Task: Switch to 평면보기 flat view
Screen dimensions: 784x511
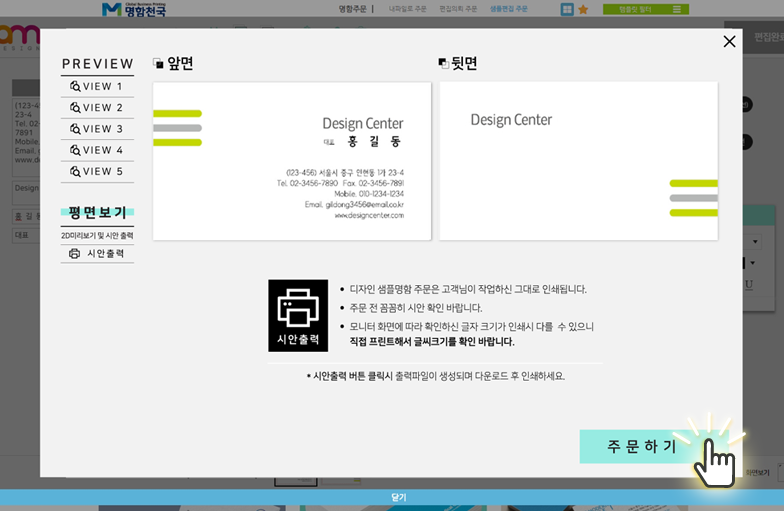Action: pyautogui.click(x=98, y=212)
